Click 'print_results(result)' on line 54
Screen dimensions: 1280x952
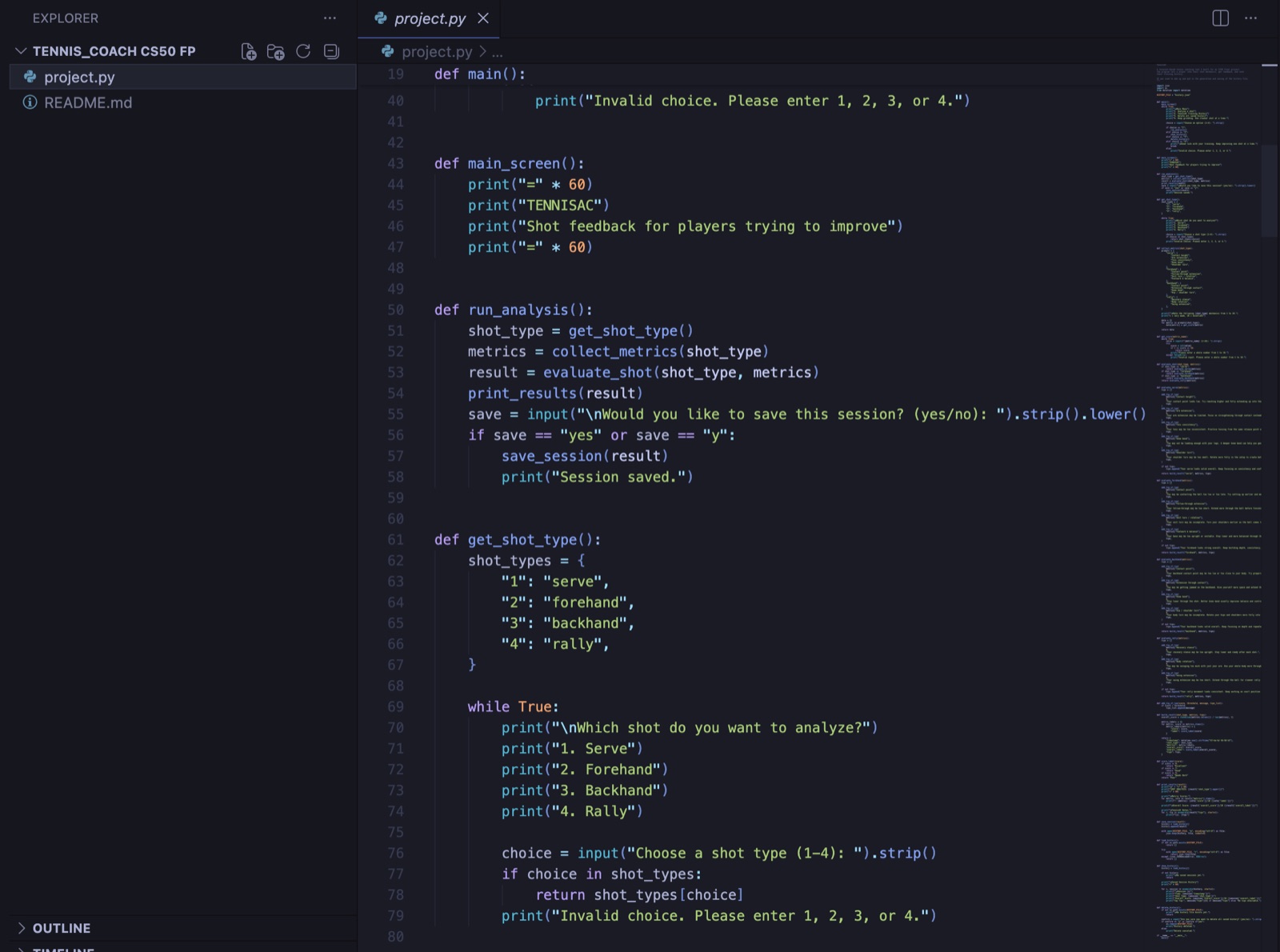tap(555, 394)
